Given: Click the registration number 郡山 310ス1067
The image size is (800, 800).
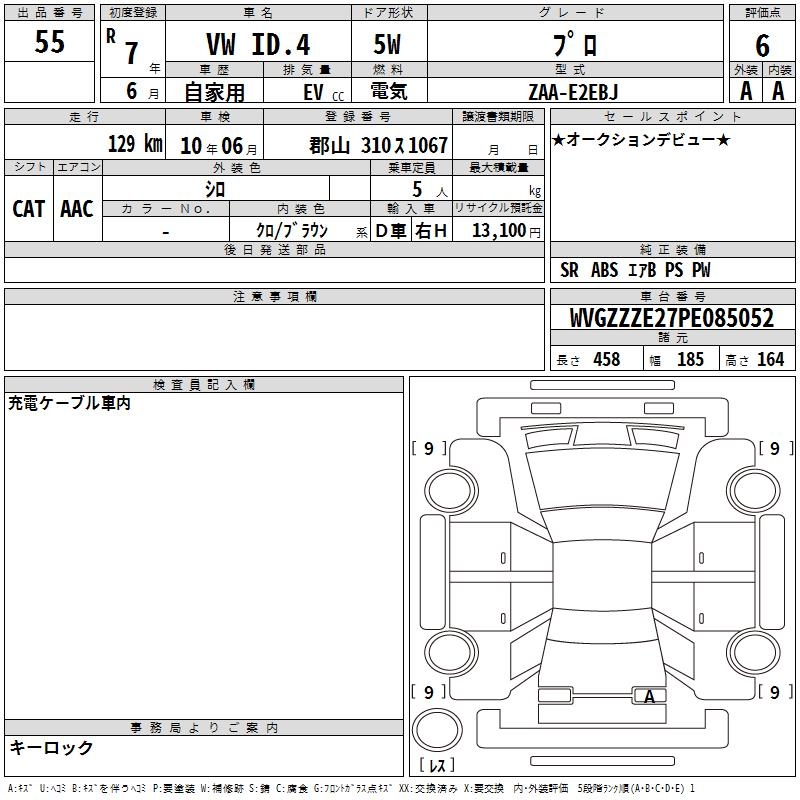Looking at the screenshot, I should click(x=379, y=145).
